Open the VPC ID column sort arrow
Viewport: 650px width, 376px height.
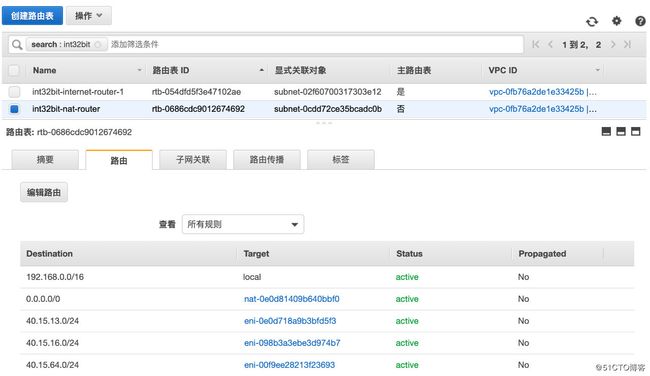click(597, 70)
